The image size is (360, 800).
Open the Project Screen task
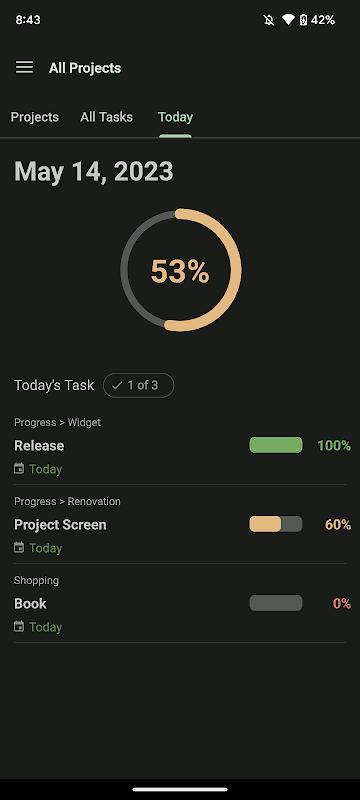pos(180,524)
